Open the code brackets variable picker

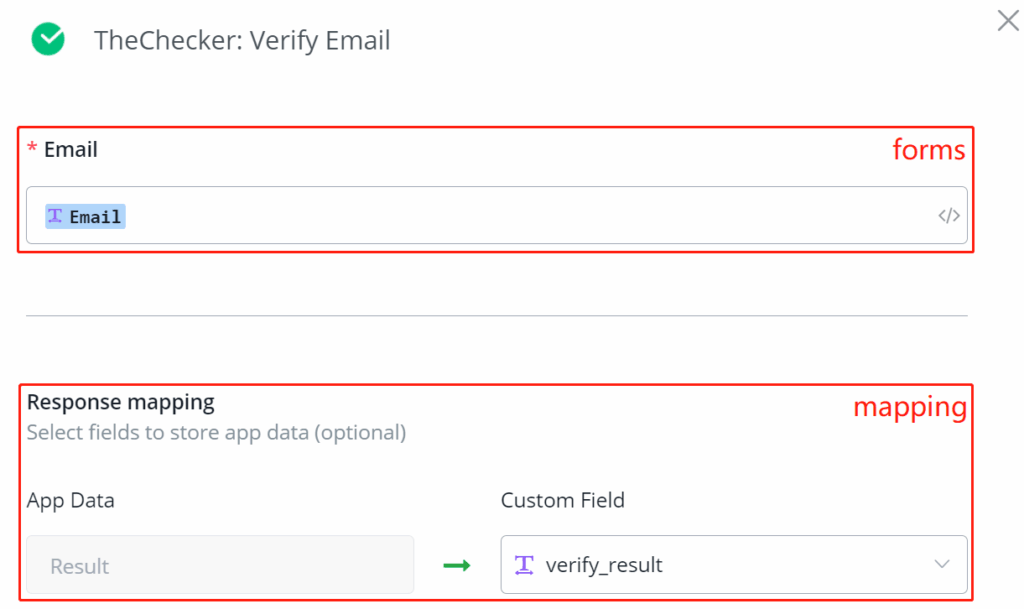click(x=948, y=215)
